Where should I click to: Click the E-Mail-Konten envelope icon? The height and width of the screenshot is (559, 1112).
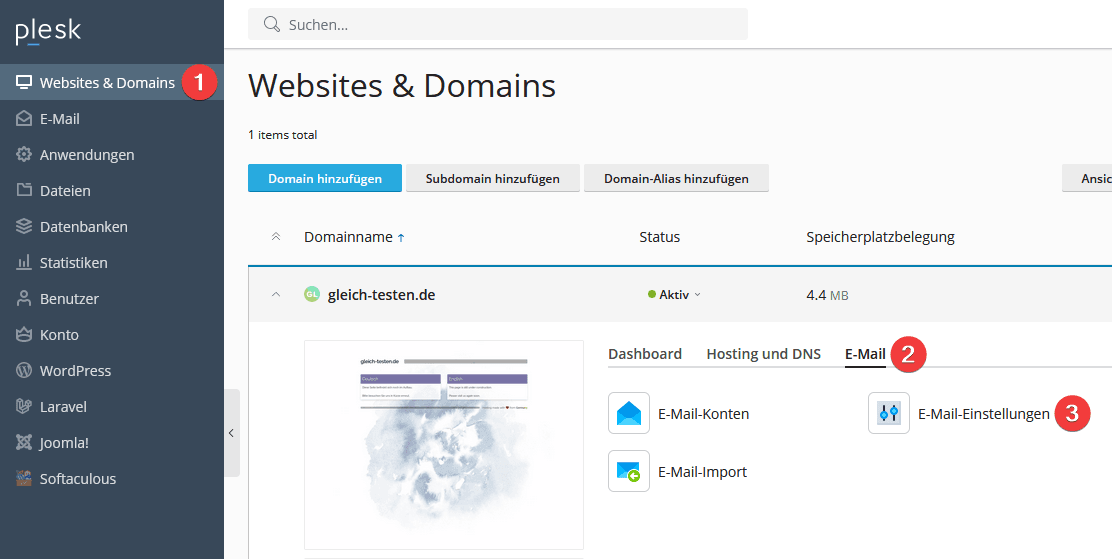click(629, 413)
